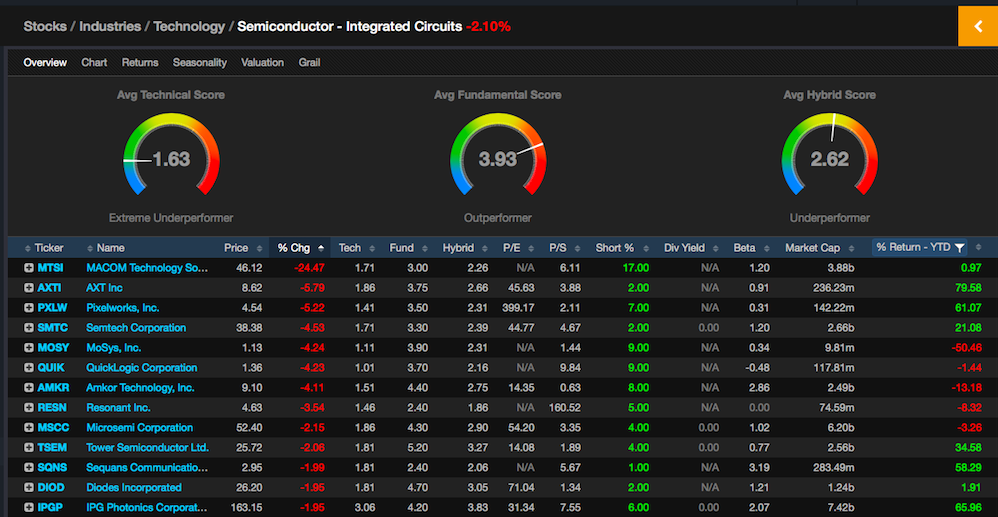The height and width of the screenshot is (517, 998).
Task: Open the Seasonality tab
Action: click(x=200, y=62)
